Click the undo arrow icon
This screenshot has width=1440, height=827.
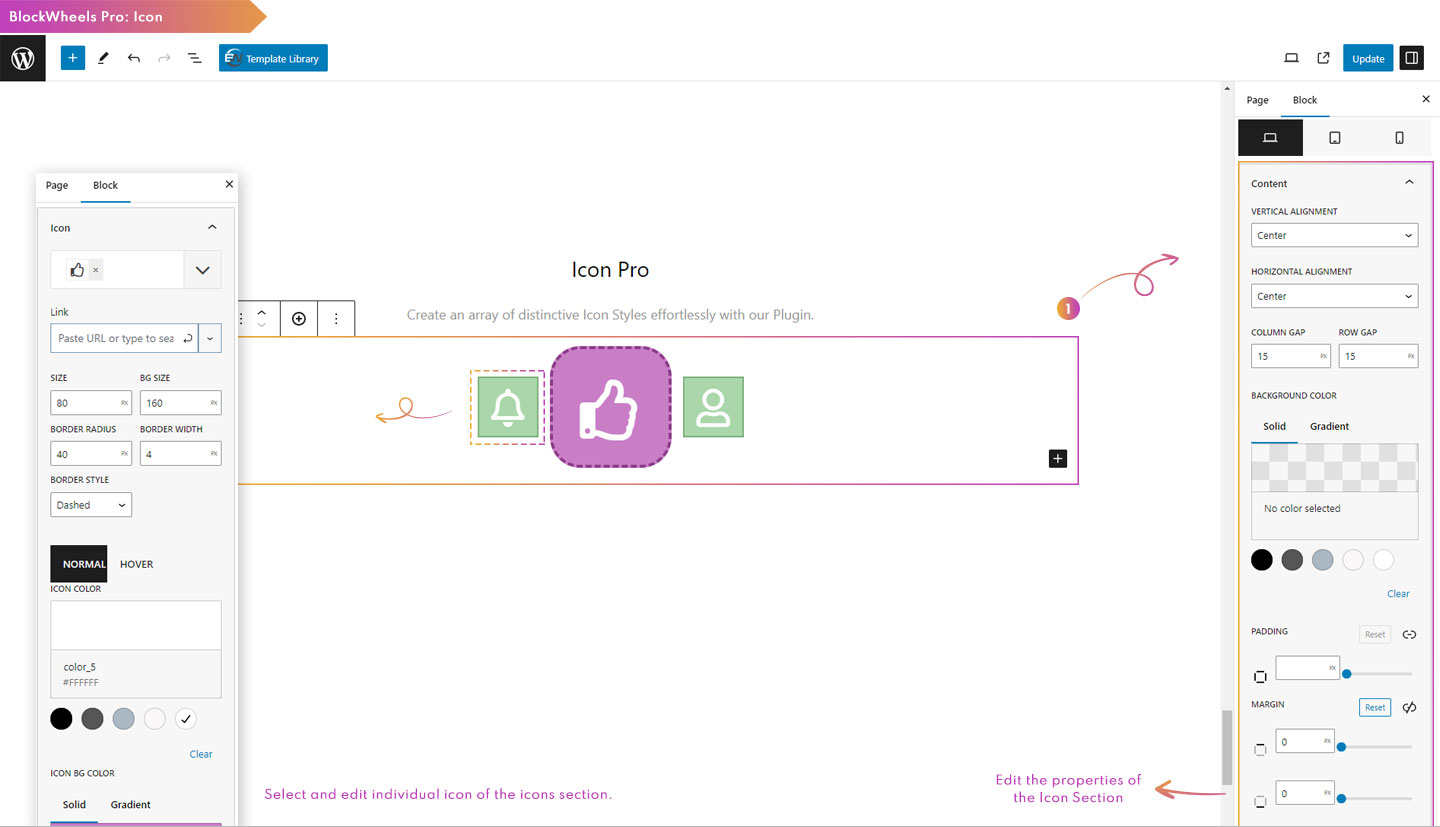[134, 58]
